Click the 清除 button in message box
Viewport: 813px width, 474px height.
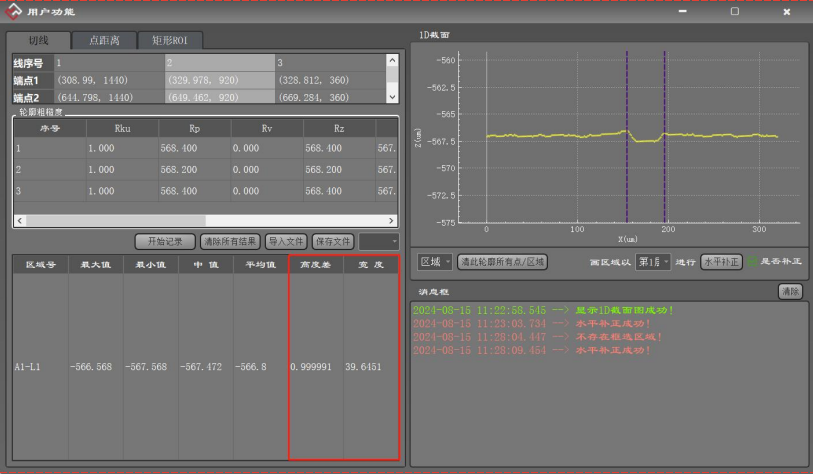790,291
